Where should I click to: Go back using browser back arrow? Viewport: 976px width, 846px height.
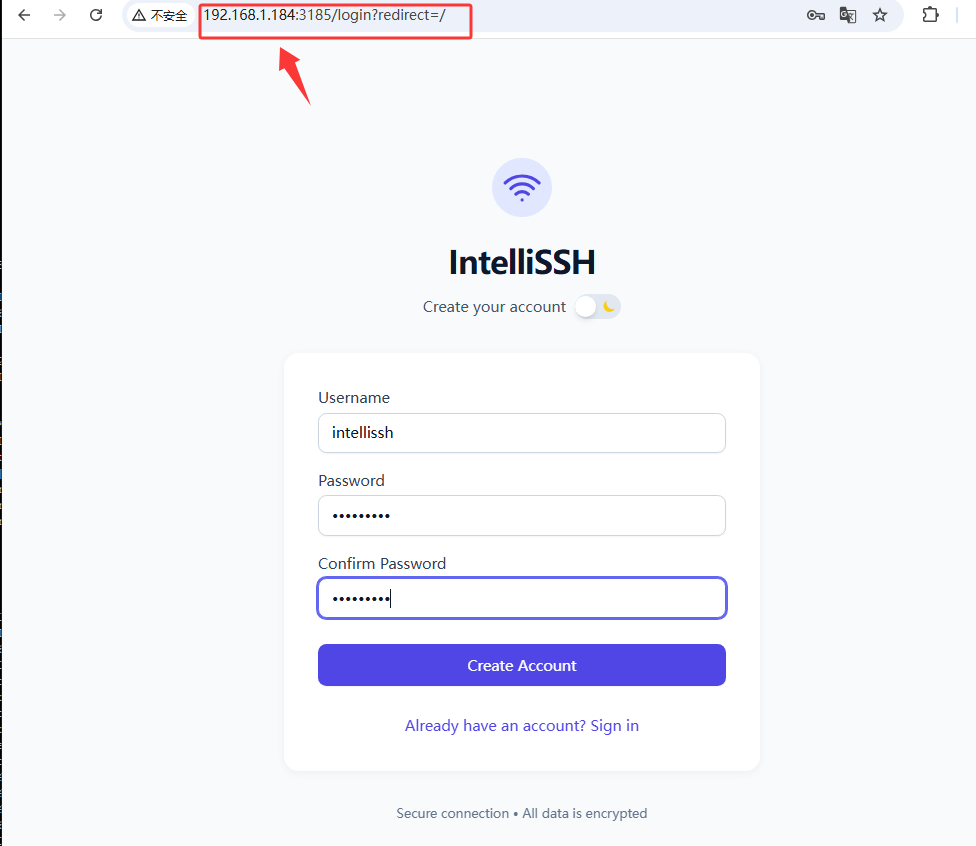point(24,15)
